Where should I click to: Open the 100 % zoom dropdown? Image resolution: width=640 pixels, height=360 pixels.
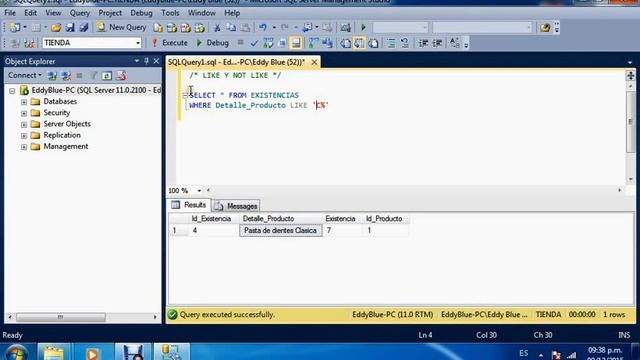(199, 191)
